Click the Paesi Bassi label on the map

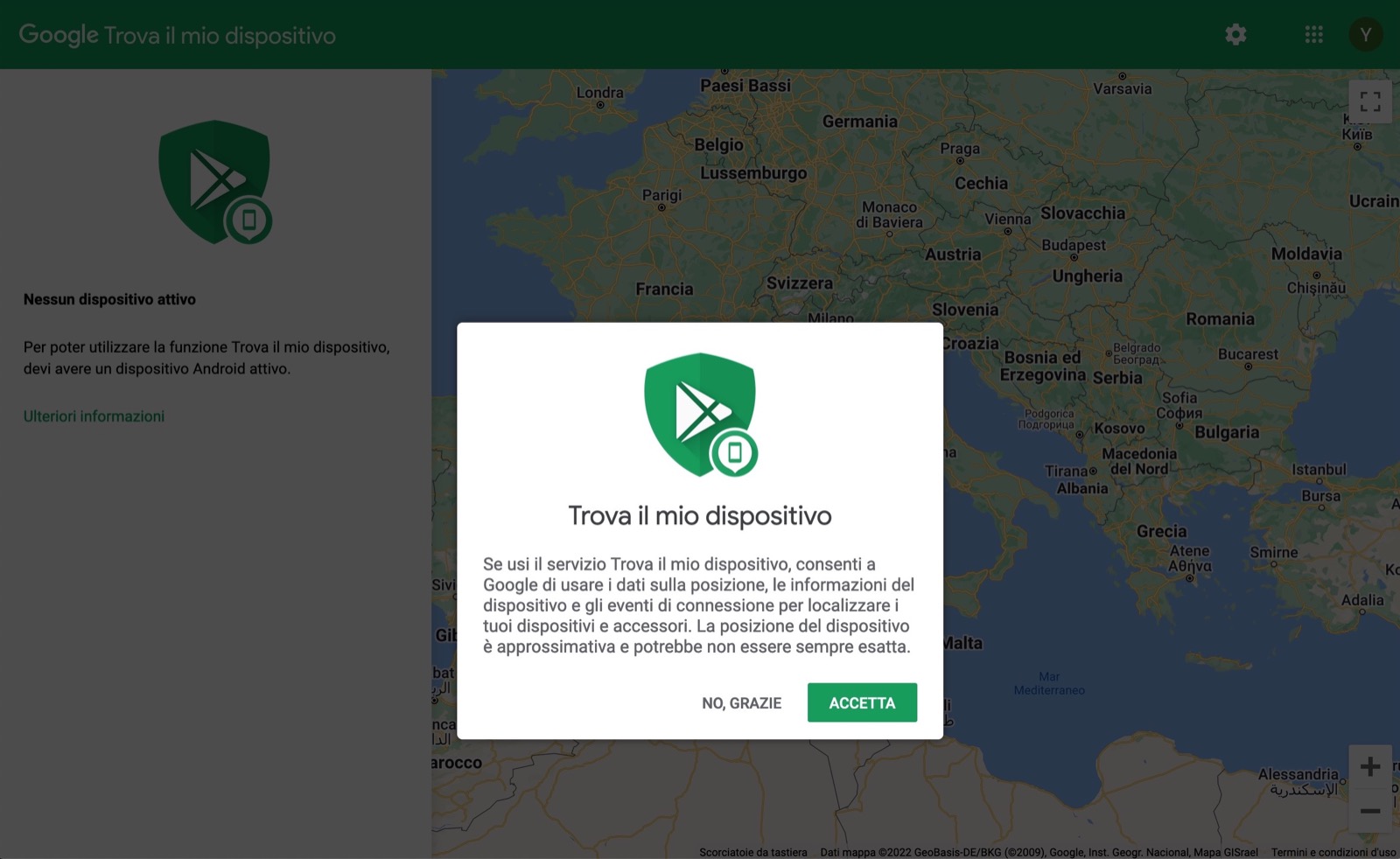coord(745,86)
